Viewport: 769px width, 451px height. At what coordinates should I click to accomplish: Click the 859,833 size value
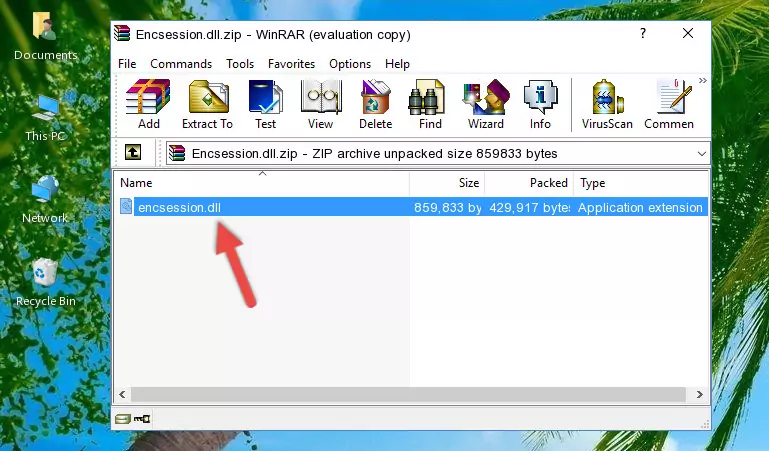point(447,207)
